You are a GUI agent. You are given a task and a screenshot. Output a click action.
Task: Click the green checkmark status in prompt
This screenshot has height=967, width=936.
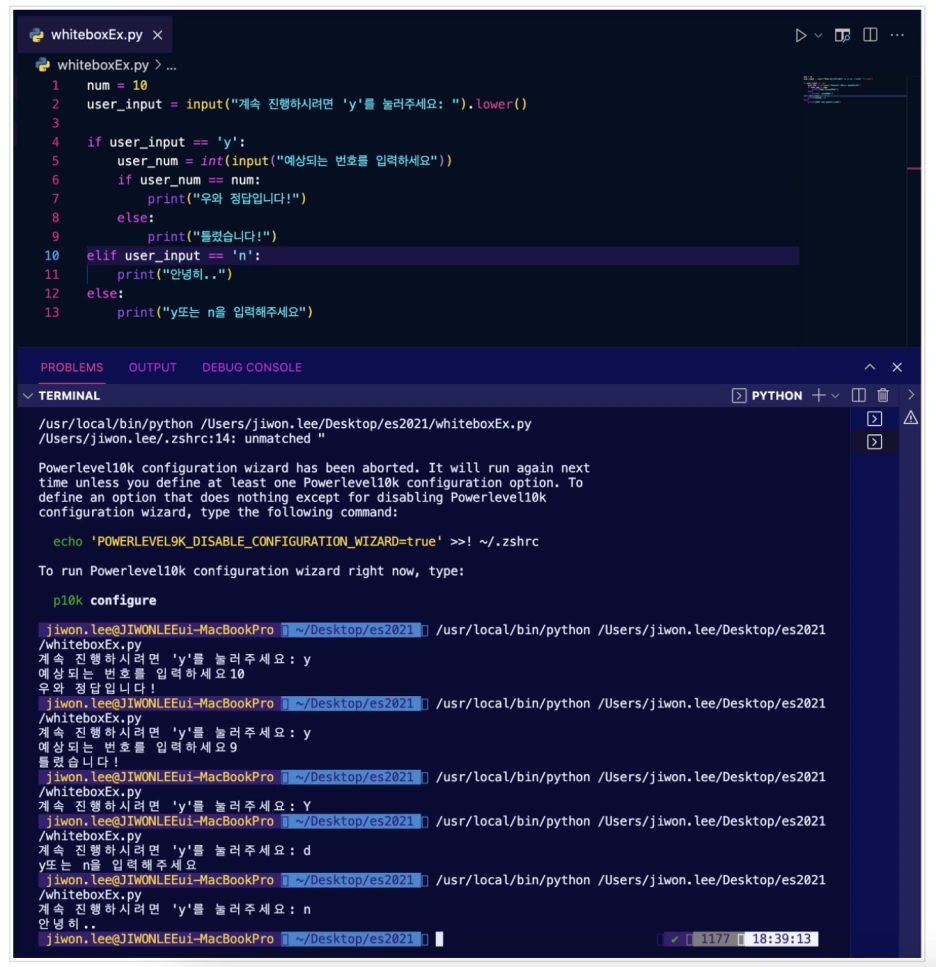675,939
